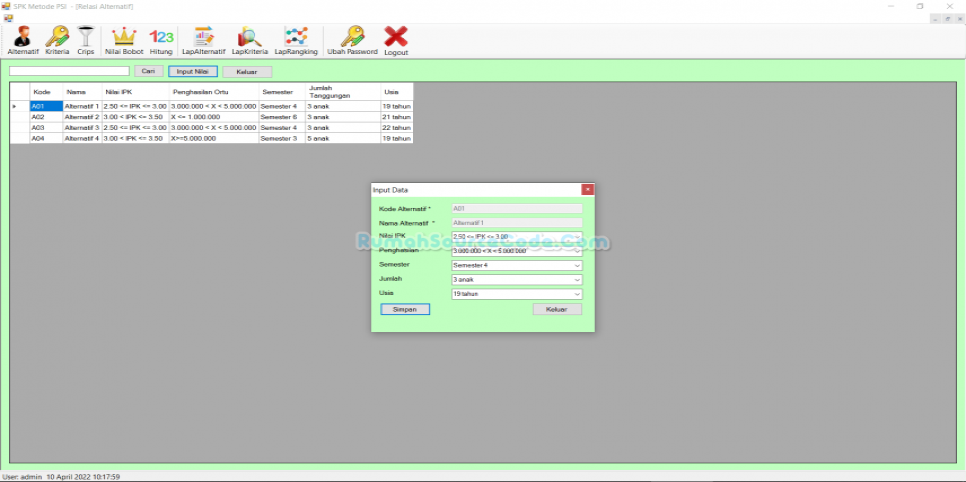966x482 pixels.
Task: Click the Cari search button
Action: point(148,72)
